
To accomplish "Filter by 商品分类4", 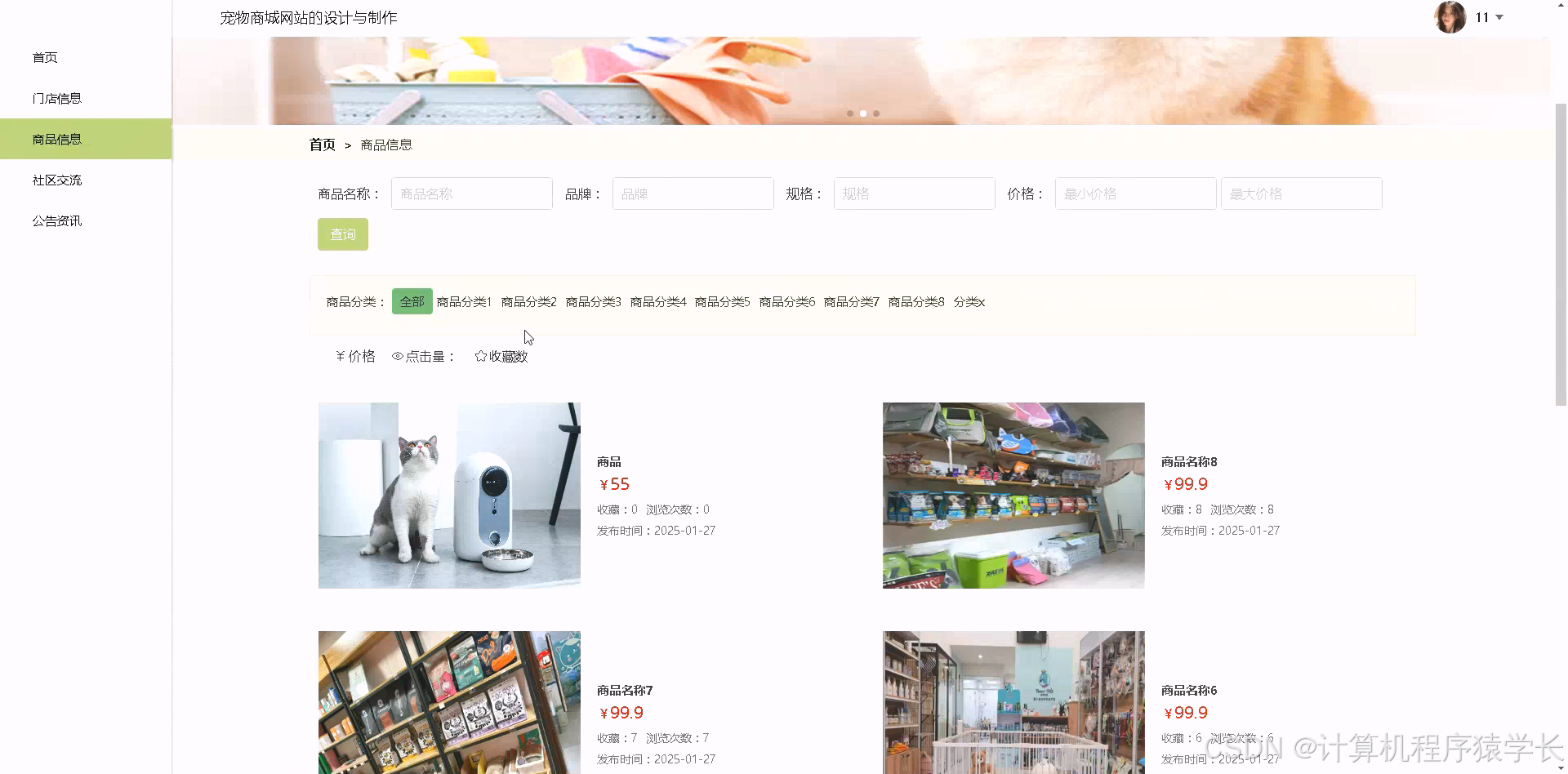I will tap(658, 301).
